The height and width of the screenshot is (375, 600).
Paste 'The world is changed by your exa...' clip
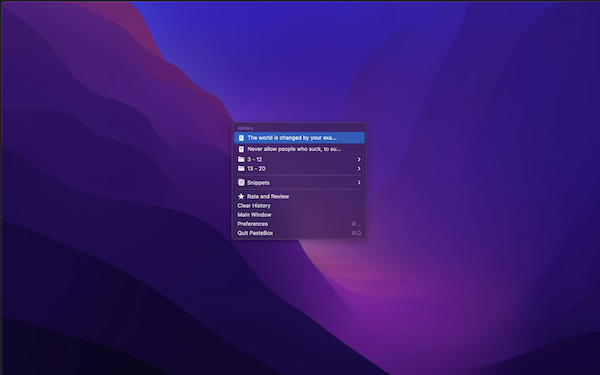tap(299, 138)
